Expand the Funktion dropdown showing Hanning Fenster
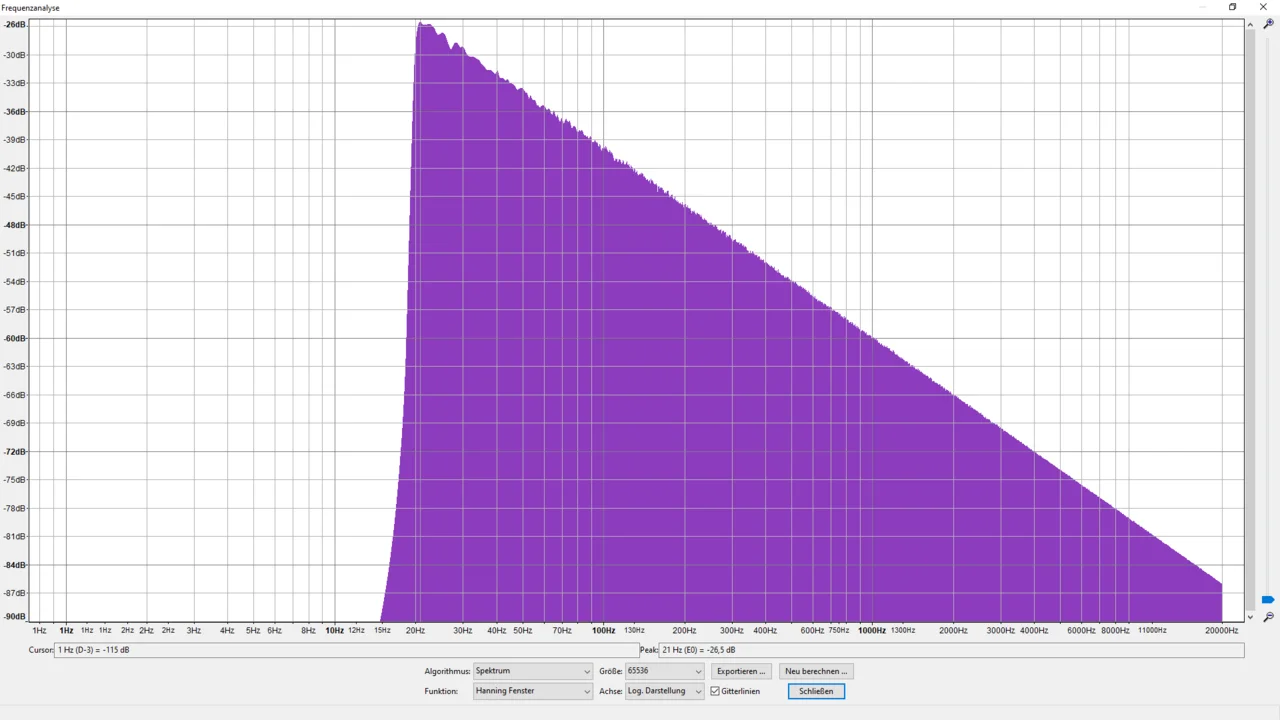The height and width of the screenshot is (720, 1280). [532, 691]
